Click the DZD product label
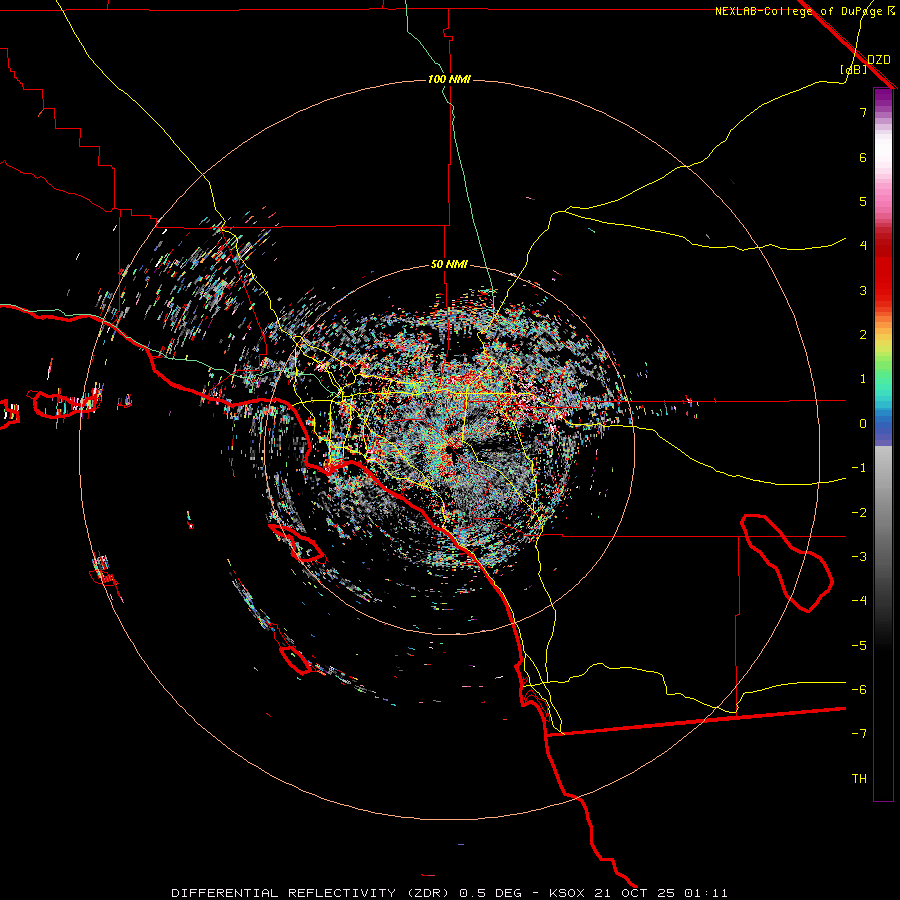The height and width of the screenshot is (900, 900). [879, 60]
